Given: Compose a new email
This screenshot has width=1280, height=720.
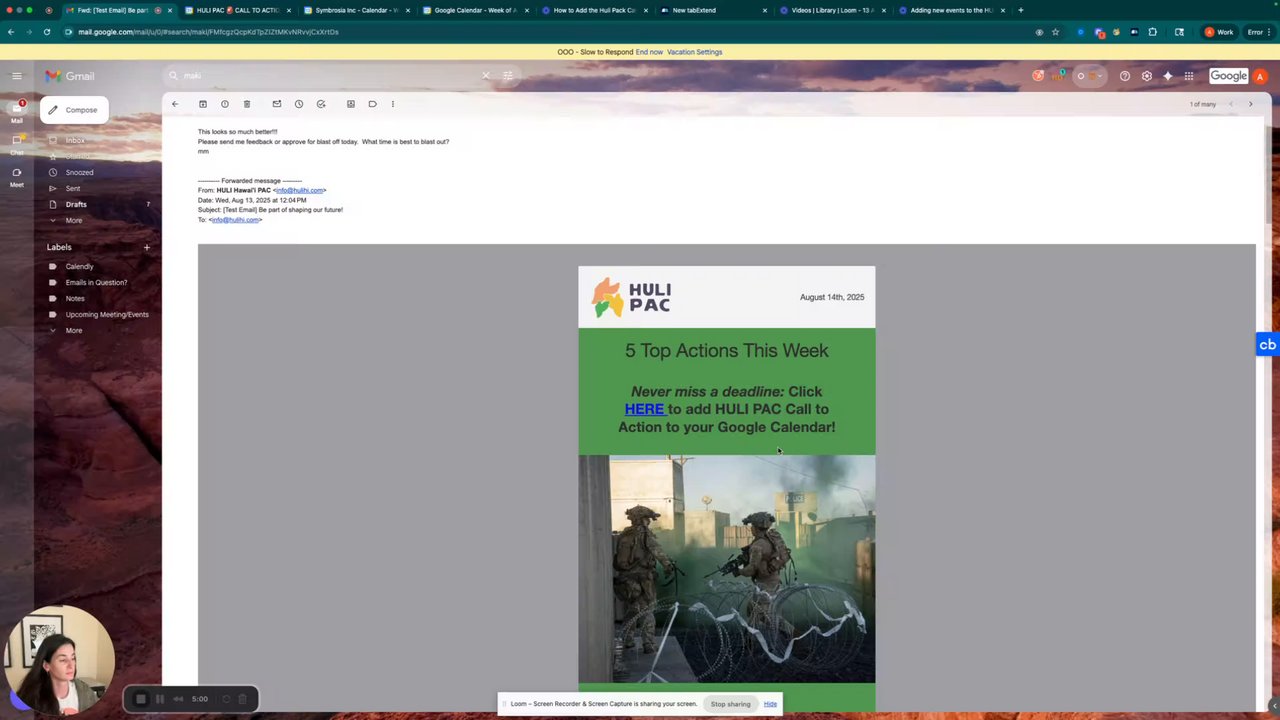Looking at the screenshot, I should tap(74, 110).
